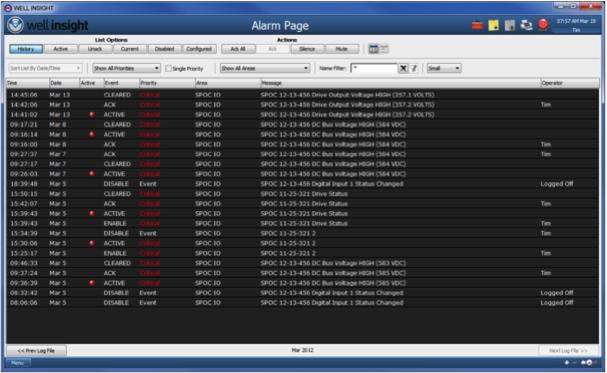Expand the Show All Areas dropdown

point(265,68)
